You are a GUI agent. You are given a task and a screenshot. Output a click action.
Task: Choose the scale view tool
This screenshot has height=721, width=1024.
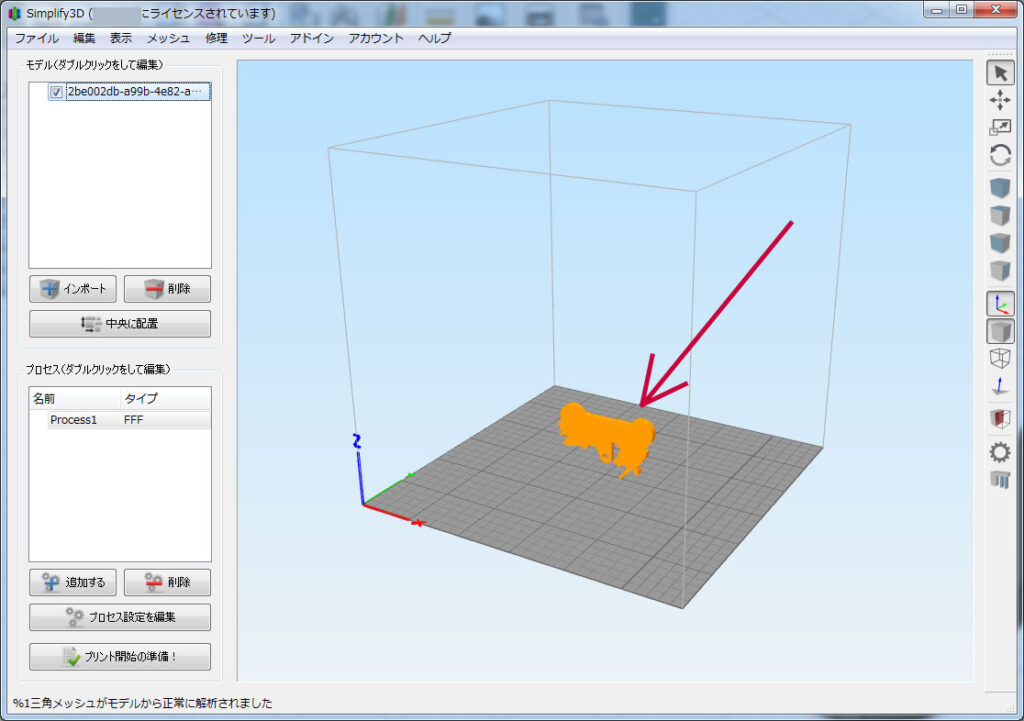1000,127
